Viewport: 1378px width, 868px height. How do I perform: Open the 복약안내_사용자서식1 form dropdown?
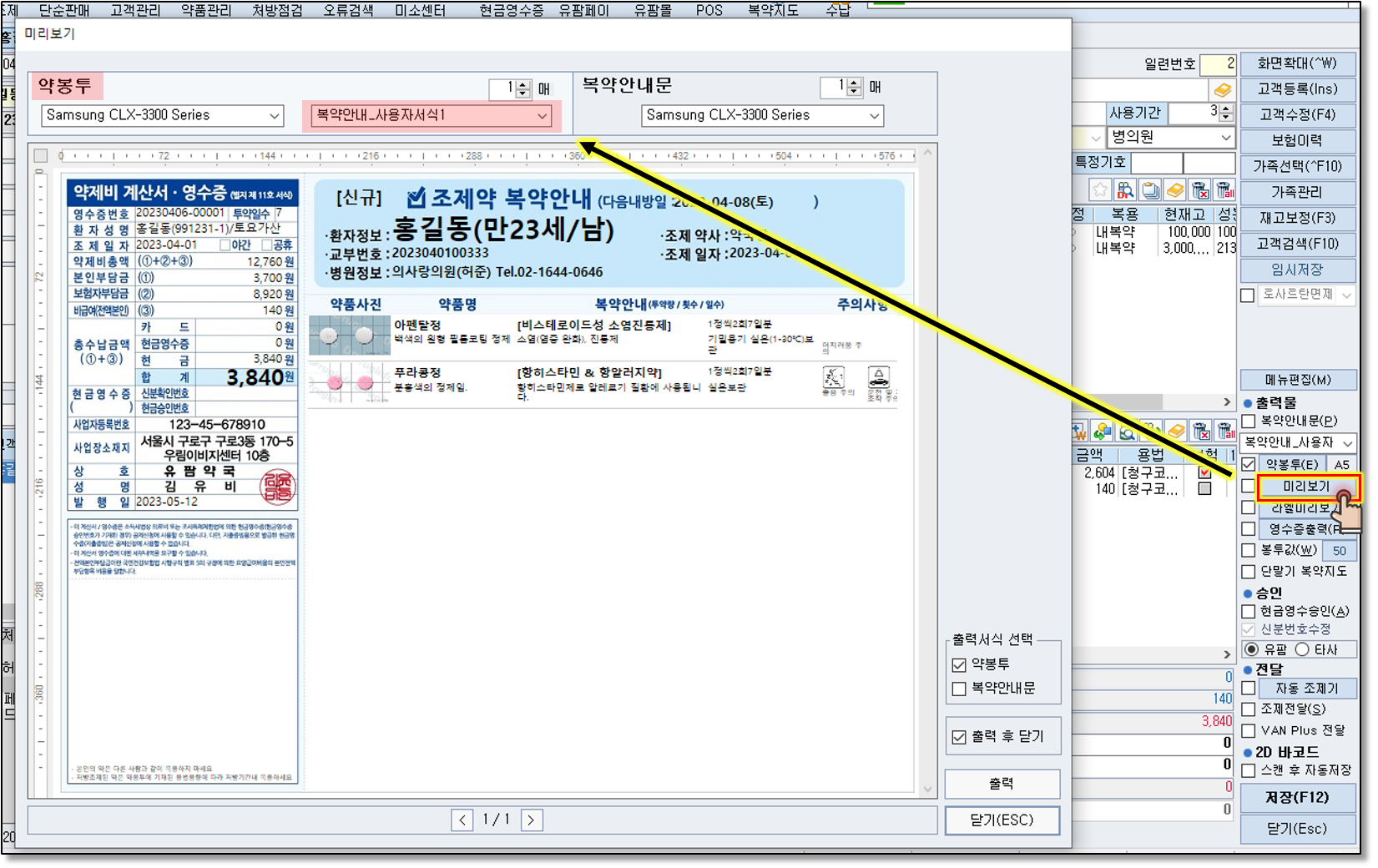[x=542, y=116]
